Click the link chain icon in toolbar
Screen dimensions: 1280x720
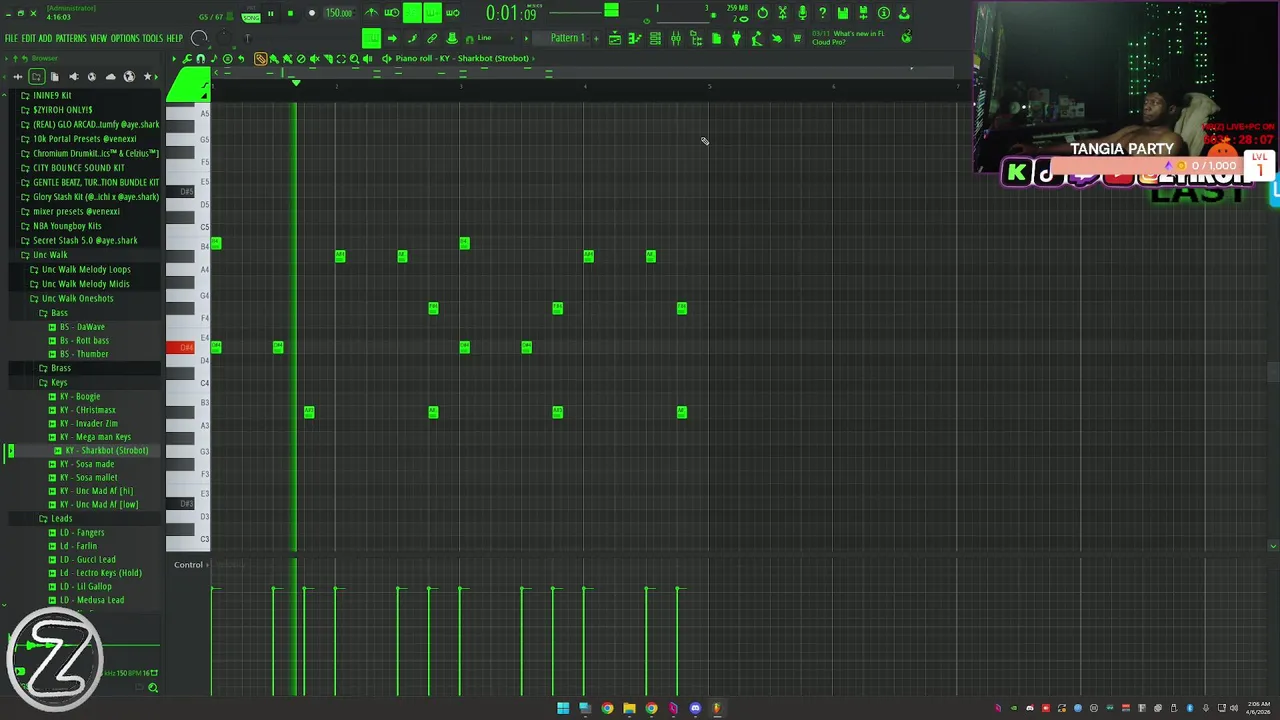coord(432,38)
